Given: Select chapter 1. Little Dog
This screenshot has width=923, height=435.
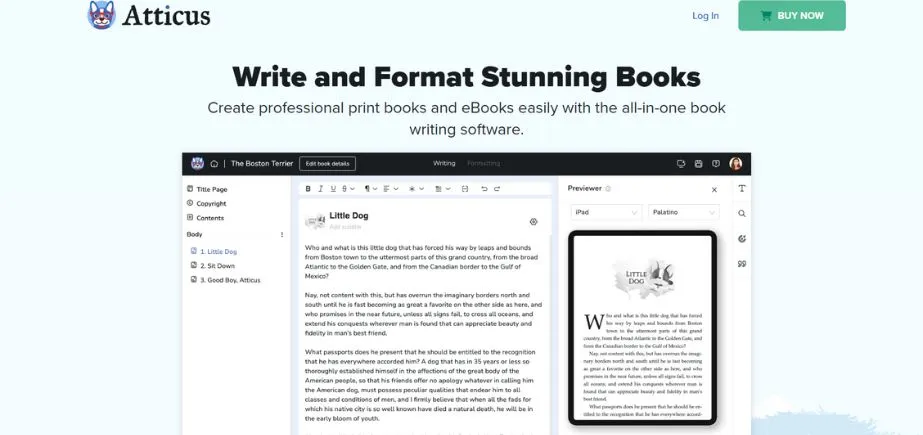Looking at the screenshot, I should [x=214, y=251].
